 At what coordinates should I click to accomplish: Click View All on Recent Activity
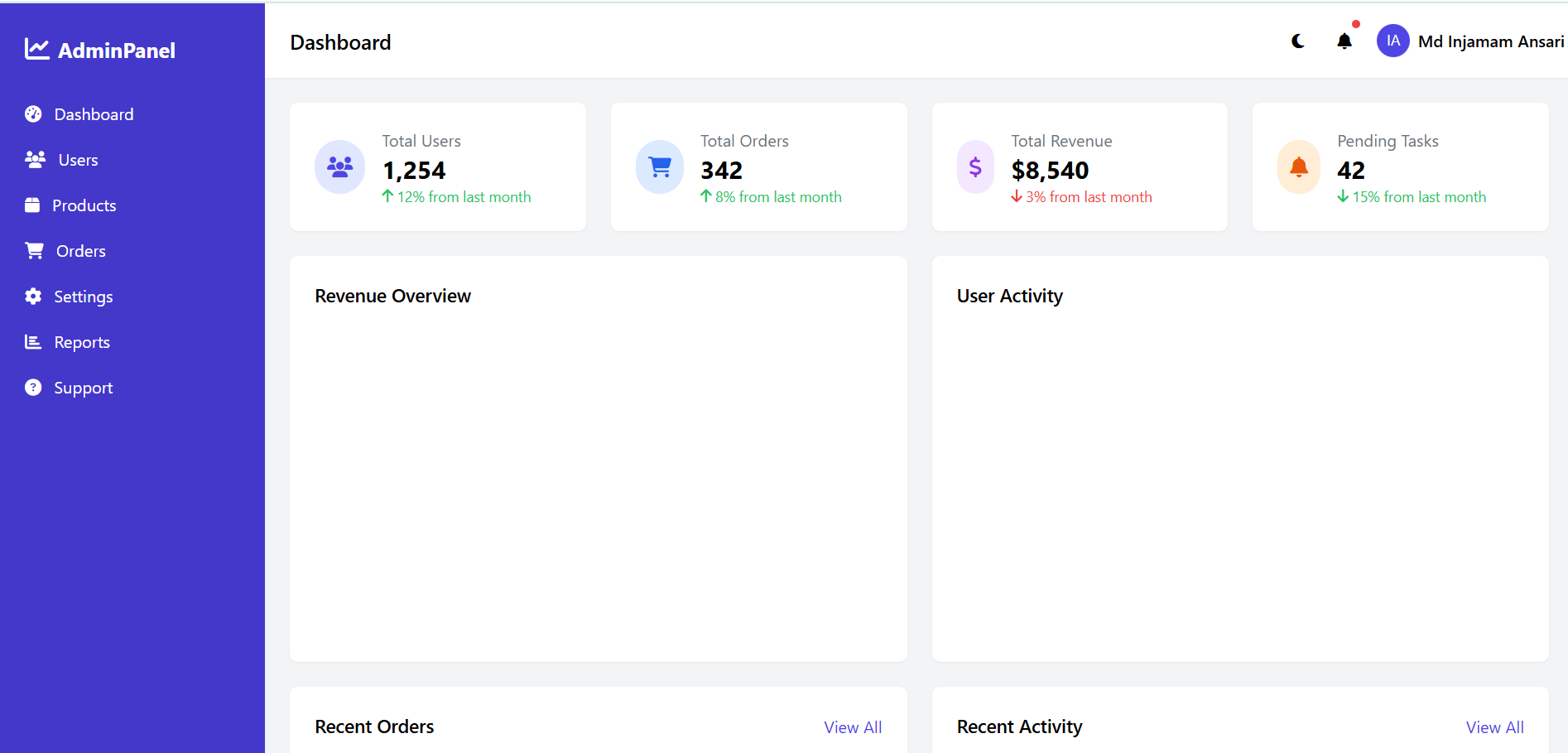(x=1494, y=726)
